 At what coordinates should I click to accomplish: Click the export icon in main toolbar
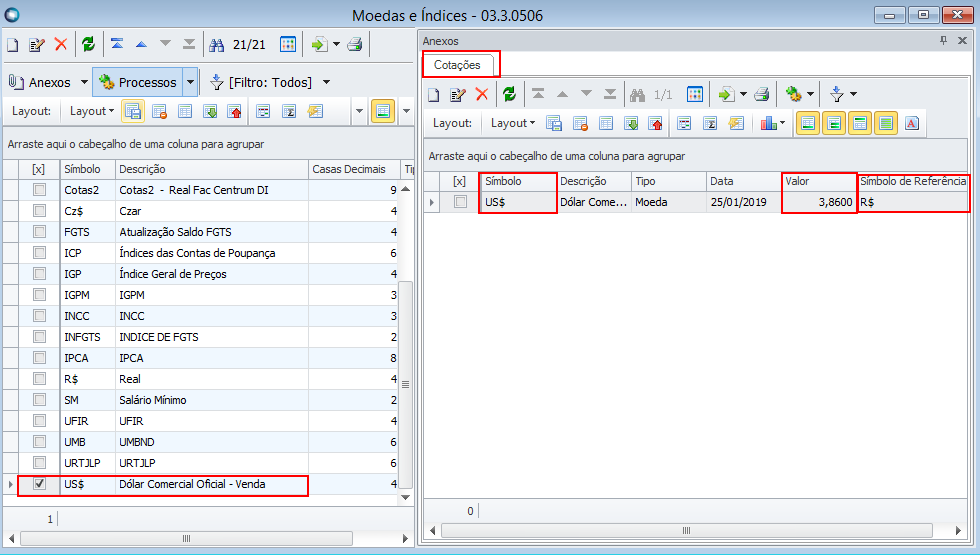(x=319, y=44)
